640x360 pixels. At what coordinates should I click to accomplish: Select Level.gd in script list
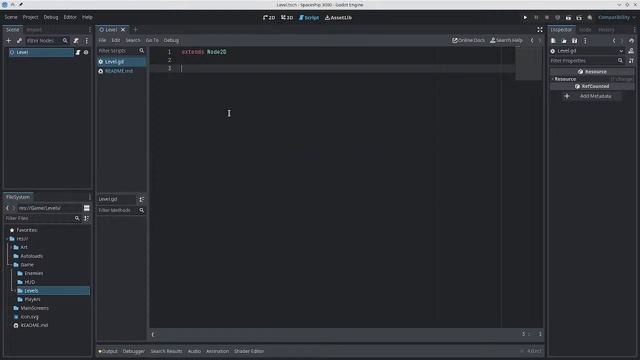(121, 62)
